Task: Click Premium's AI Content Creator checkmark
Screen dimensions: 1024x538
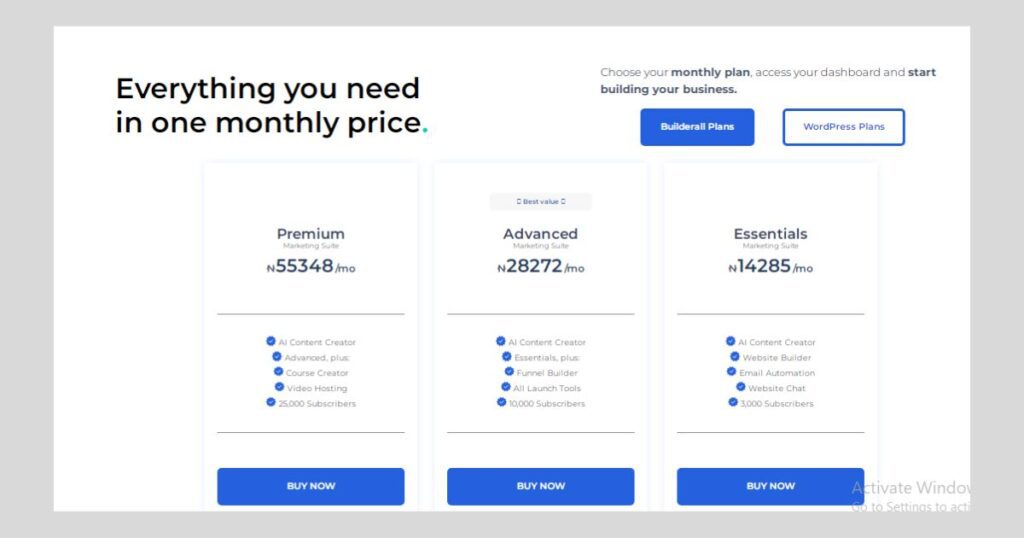Action: pyautogui.click(x=271, y=341)
